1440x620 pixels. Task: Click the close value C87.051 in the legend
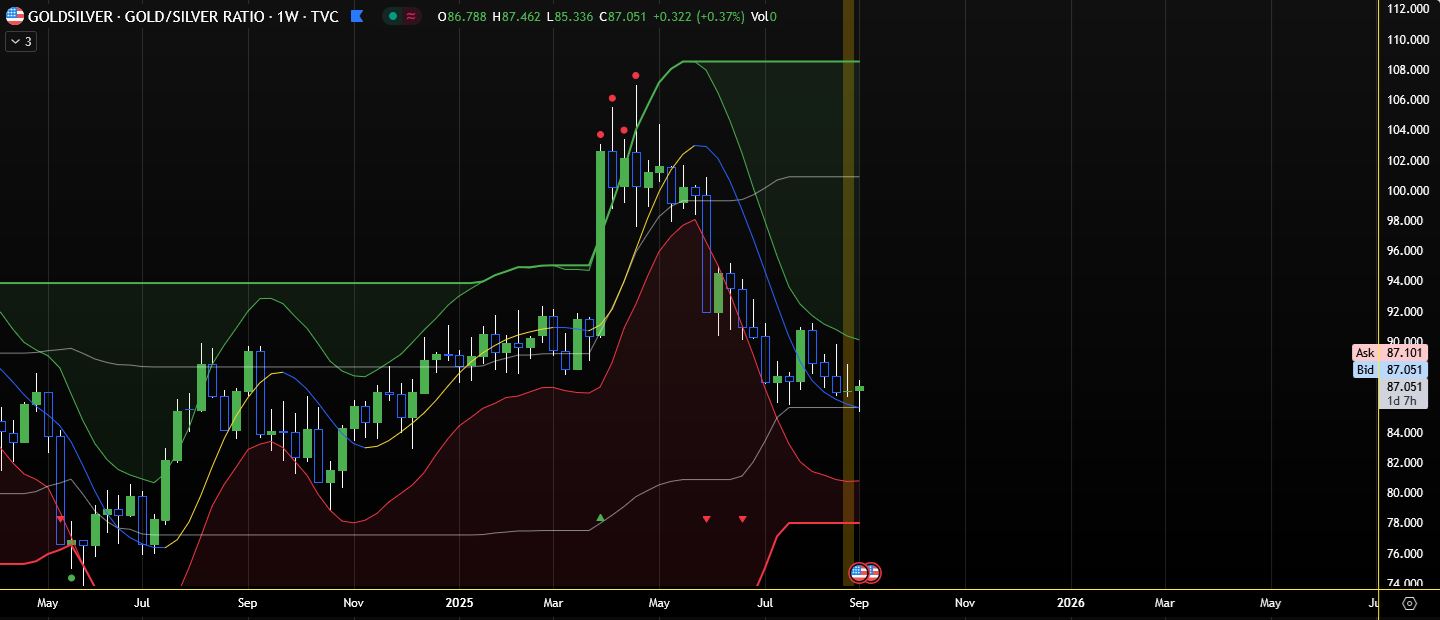624,16
